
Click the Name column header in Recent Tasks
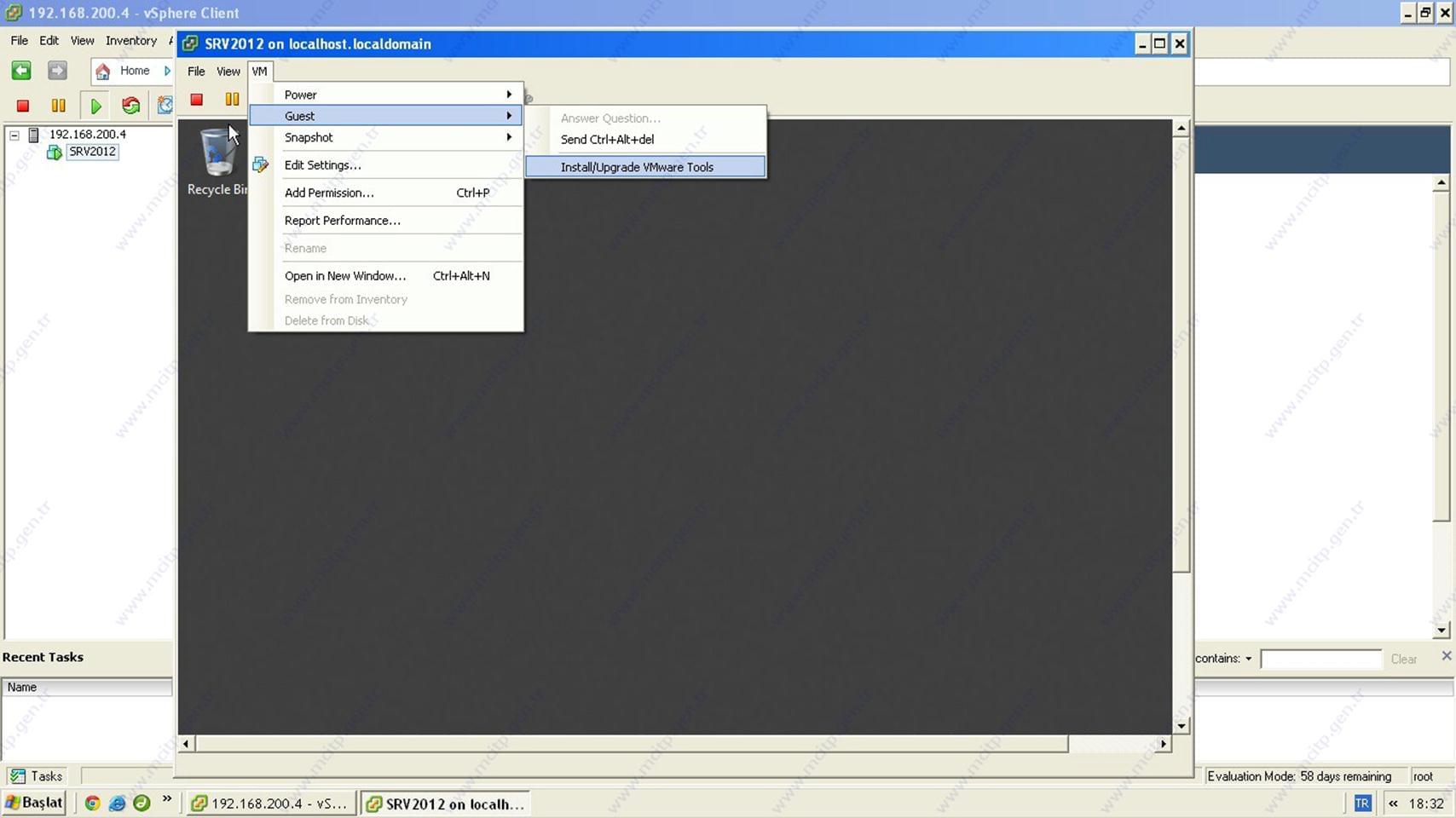click(x=87, y=687)
